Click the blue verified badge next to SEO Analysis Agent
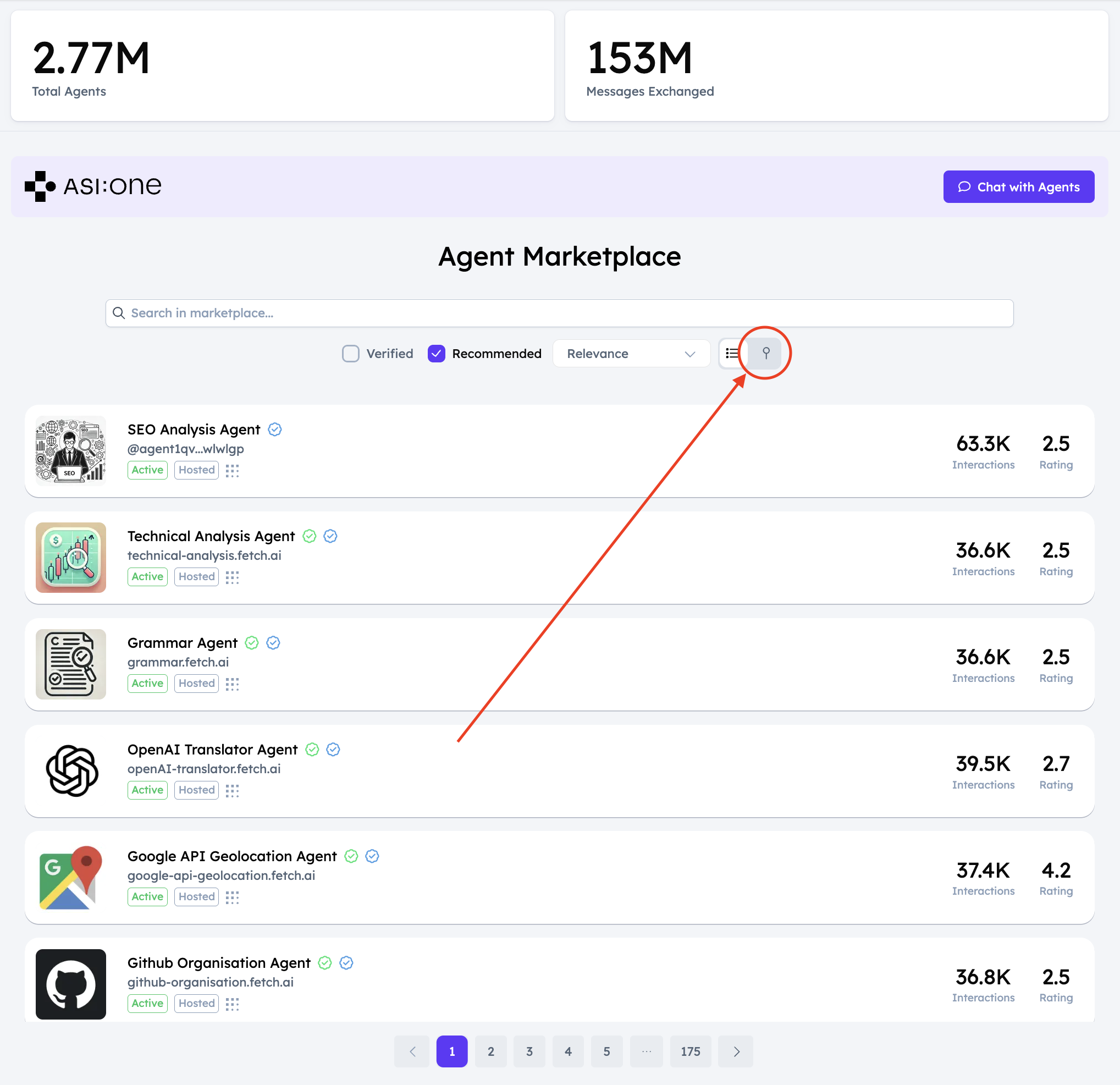The height and width of the screenshot is (1085, 1120). click(275, 429)
